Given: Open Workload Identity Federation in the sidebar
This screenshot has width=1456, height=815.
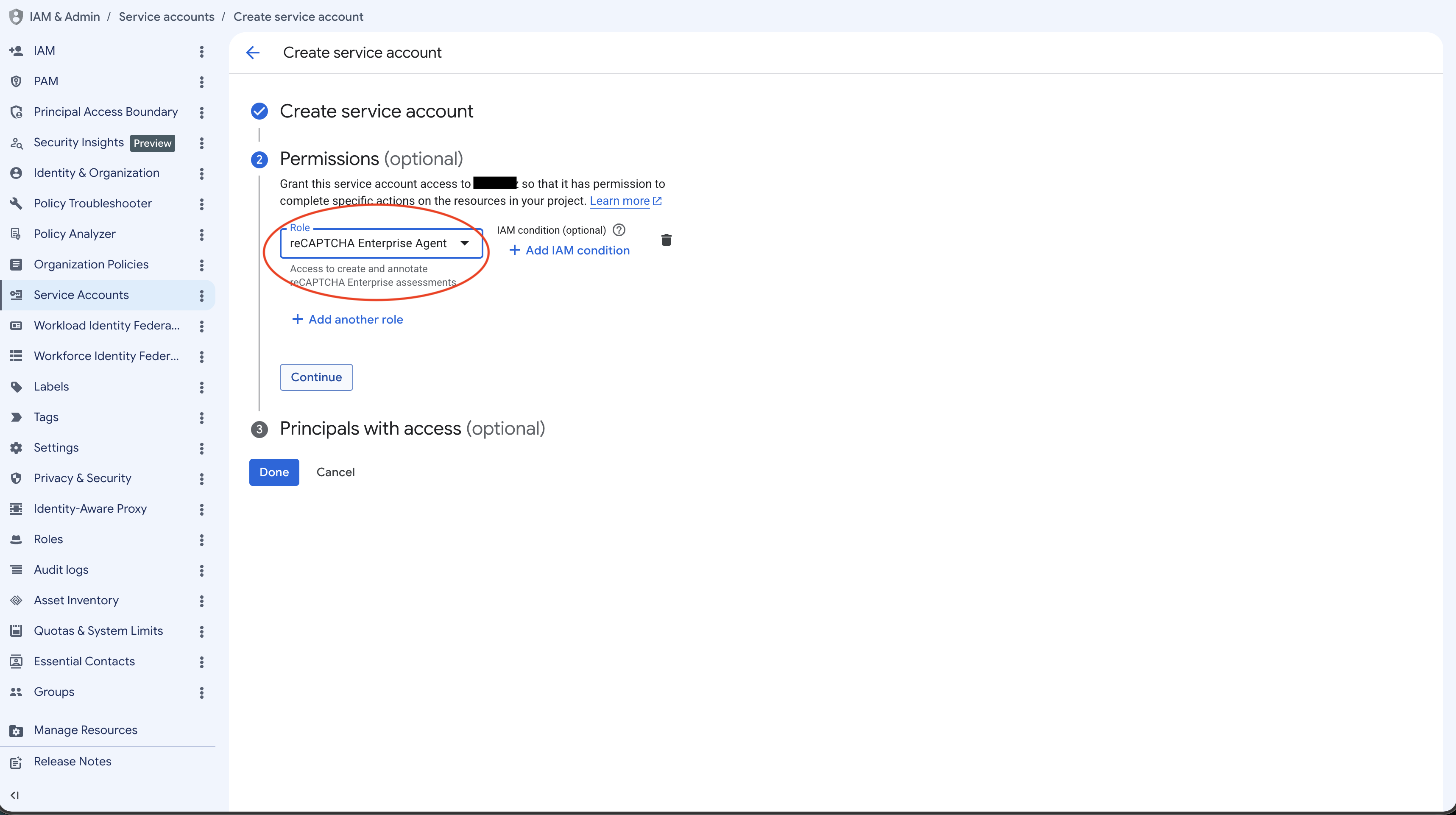Looking at the screenshot, I should pyautogui.click(x=107, y=326).
